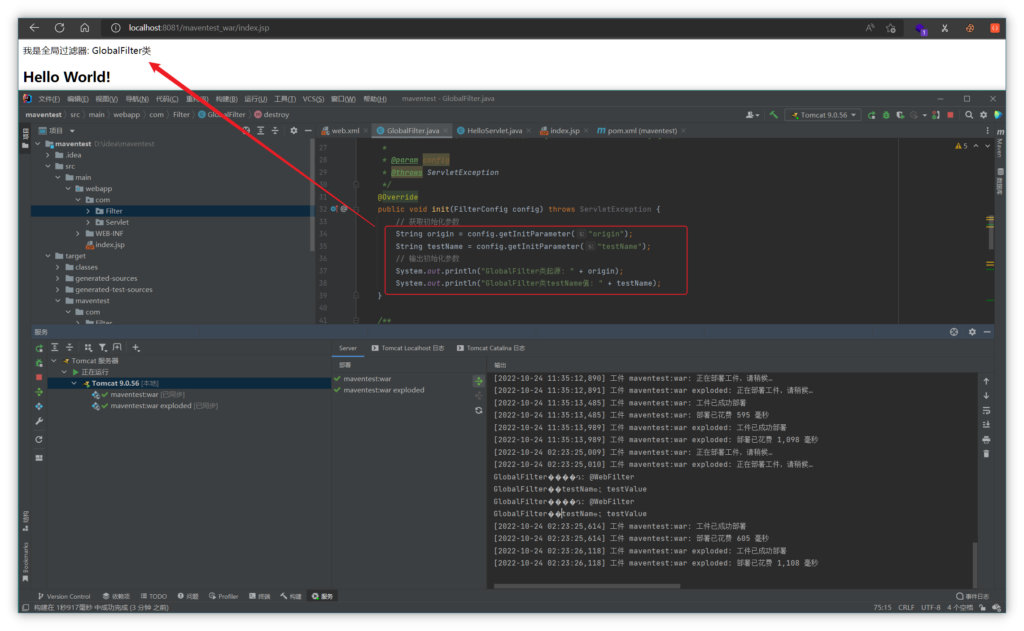1024x631 pixels.
Task: Open the Tomcat 9.0.56 run configuration dropdown
Action: pyautogui.click(x=824, y=114)
